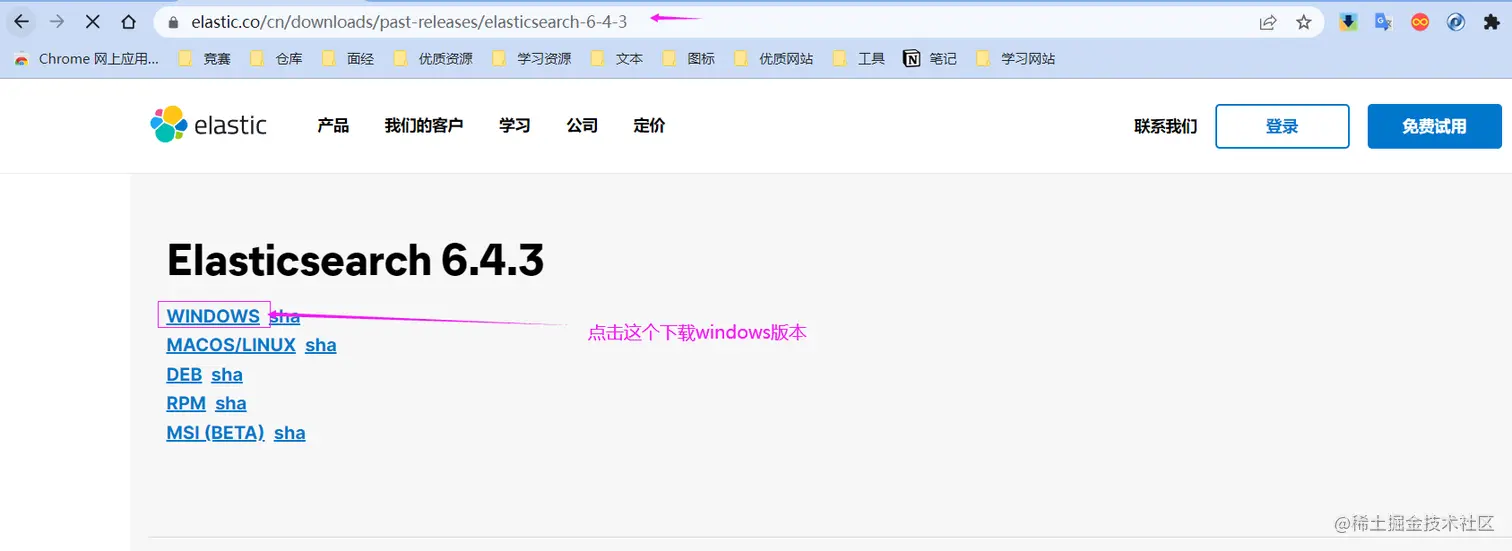The width and height of the screenshot is (1512, 551).
Task: Open the Google Translate extension icon
Action: point(1384,22)
